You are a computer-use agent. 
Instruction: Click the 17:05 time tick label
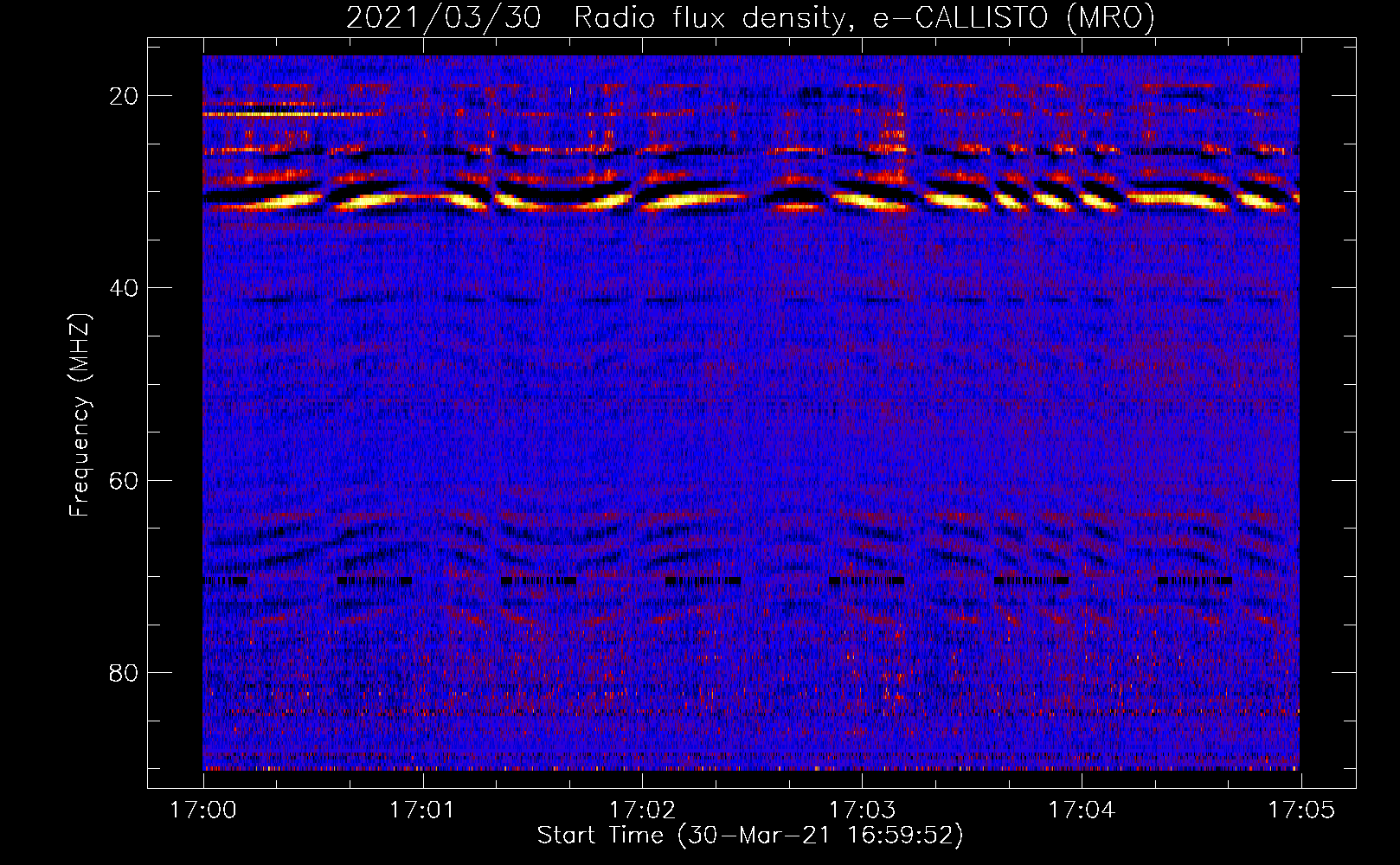coord(1301,811)
